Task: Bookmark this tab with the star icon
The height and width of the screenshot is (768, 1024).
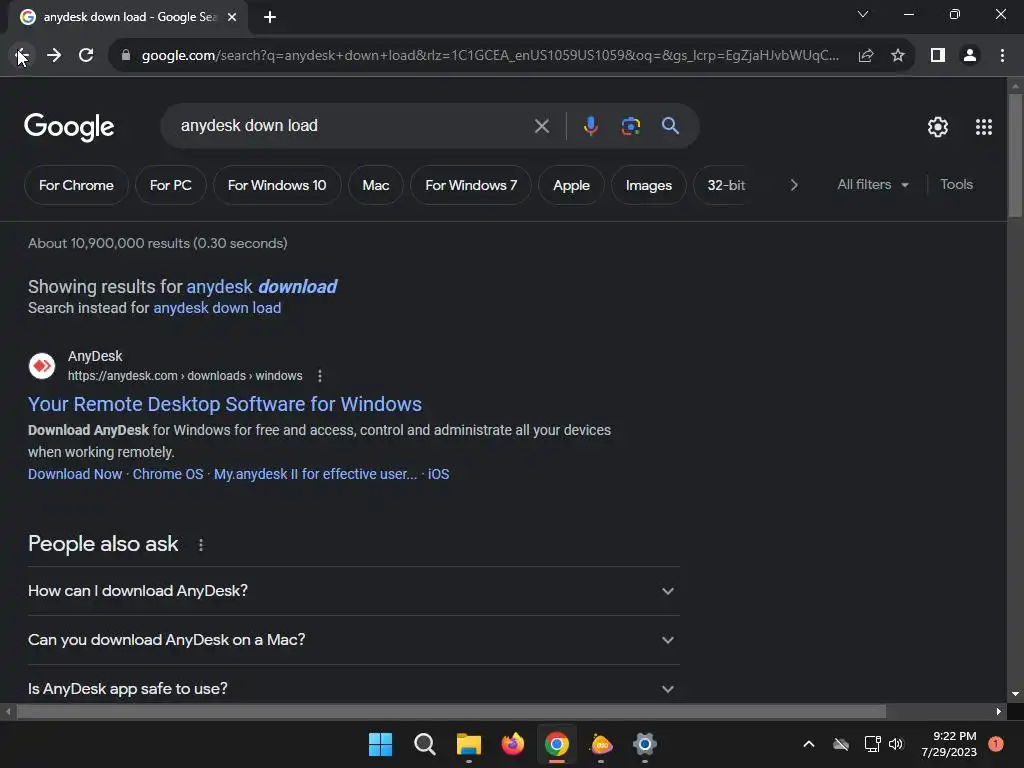Action: point(898,56)
